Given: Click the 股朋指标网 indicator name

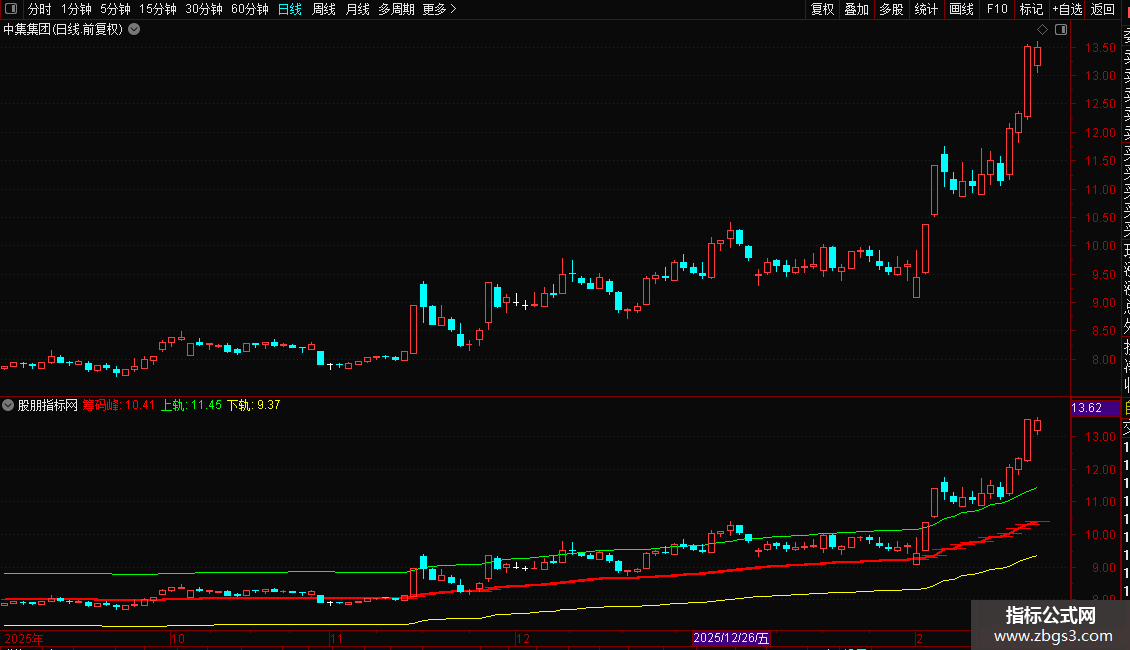Looking at the screenshot, I should point(48,405).
